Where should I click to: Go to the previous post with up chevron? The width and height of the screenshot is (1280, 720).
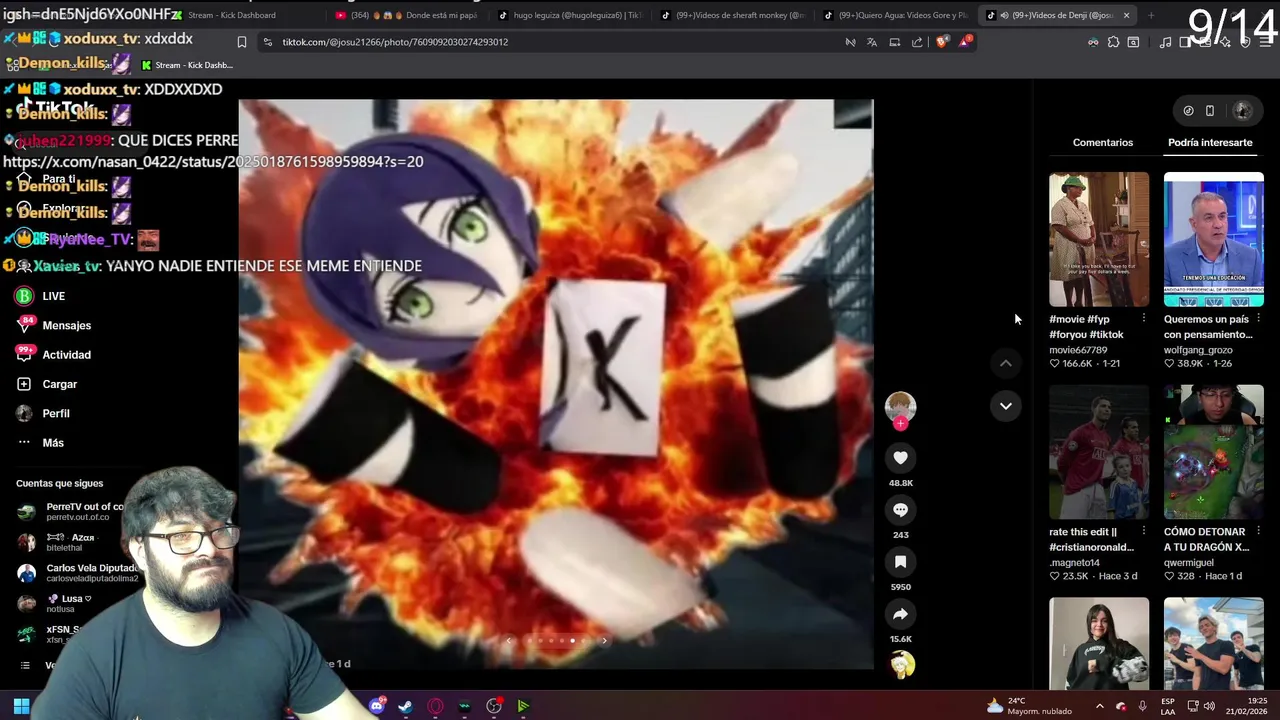(x=1005, y=363)
